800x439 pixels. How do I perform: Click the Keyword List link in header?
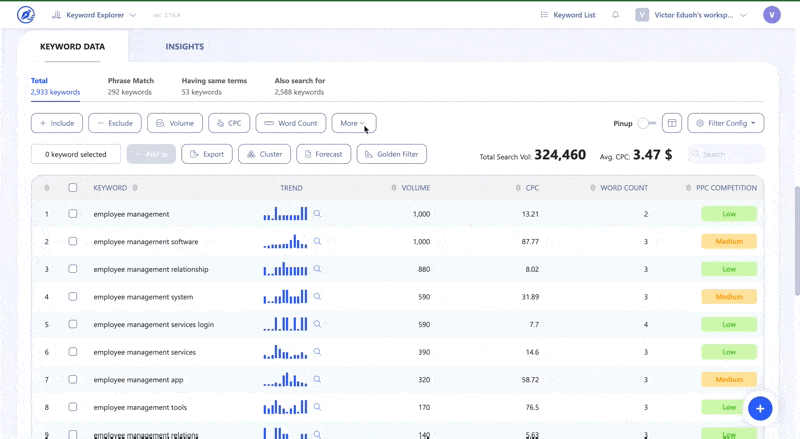click(574, 15)
